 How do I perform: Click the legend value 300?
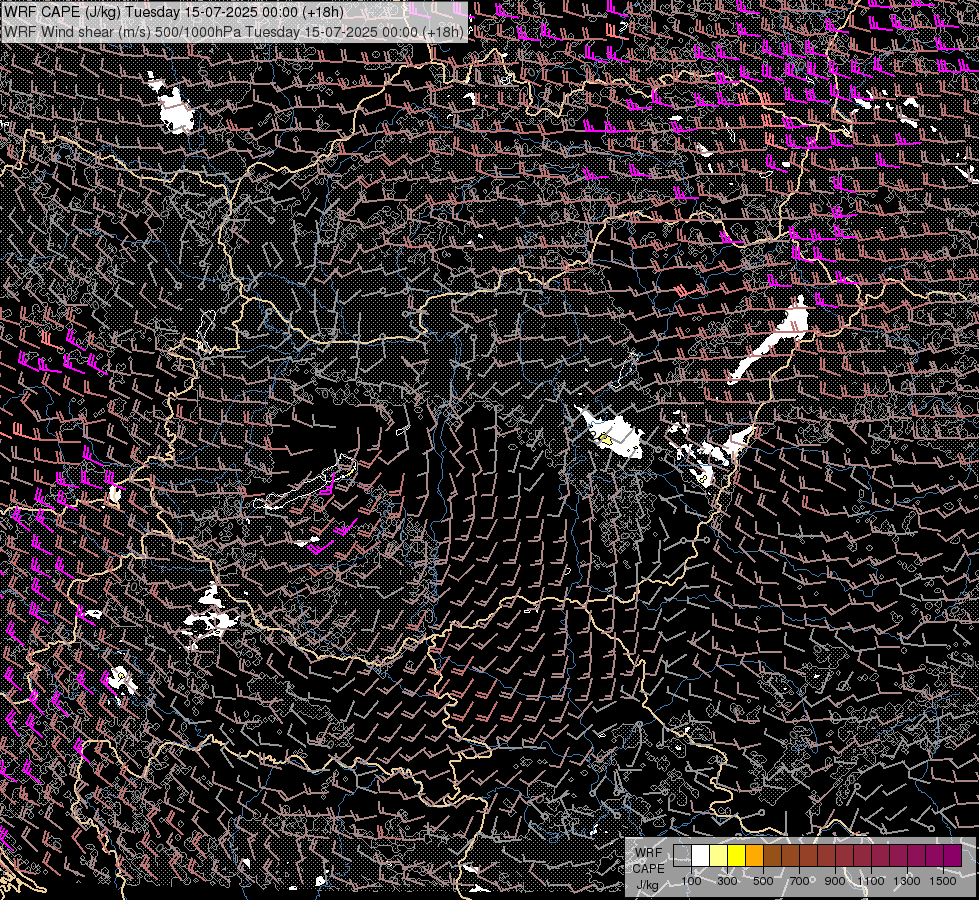727,881
